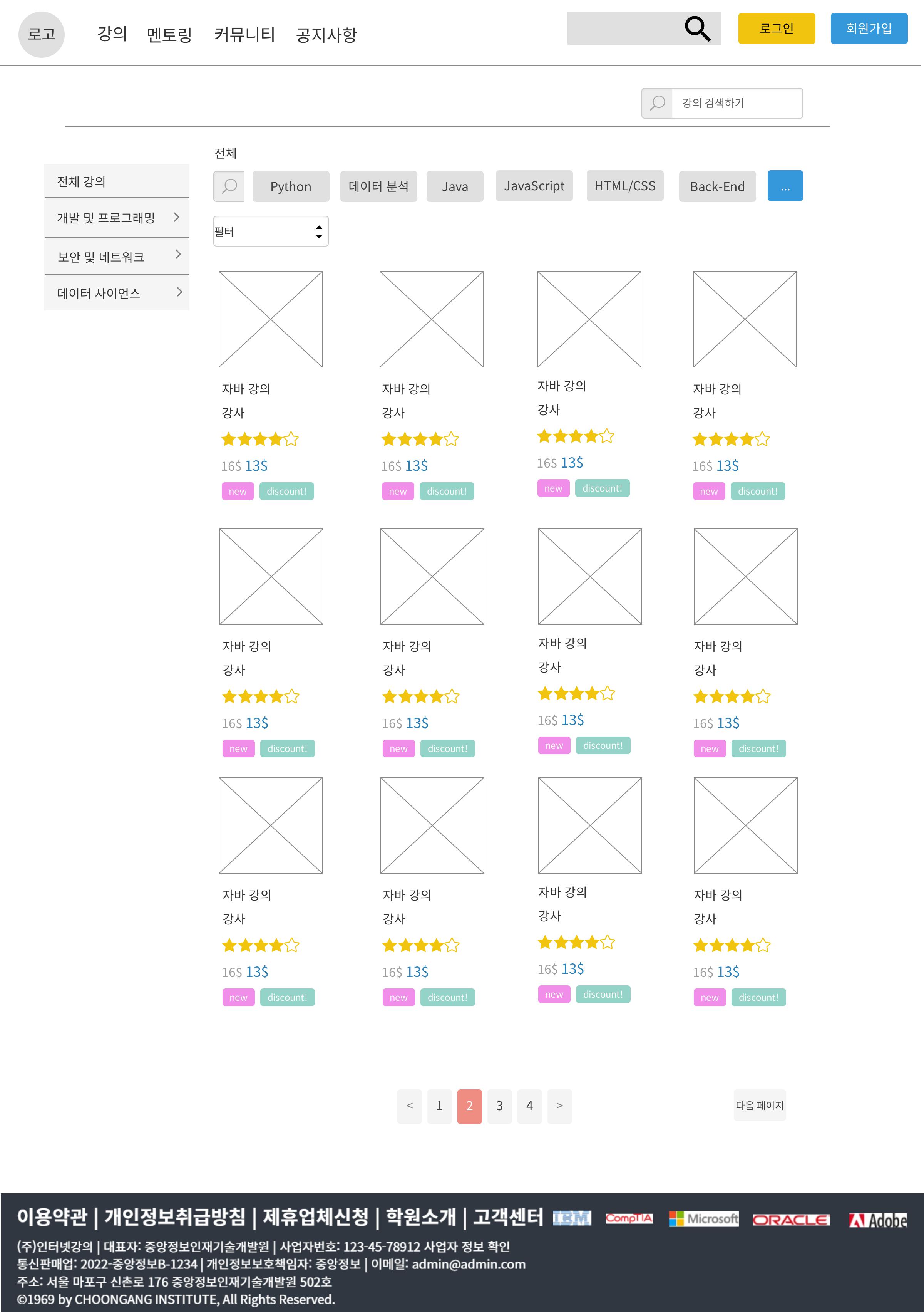Click the search icon beside 강의 검색하기
Screen dimensions: 924x1312
point(657,104)
